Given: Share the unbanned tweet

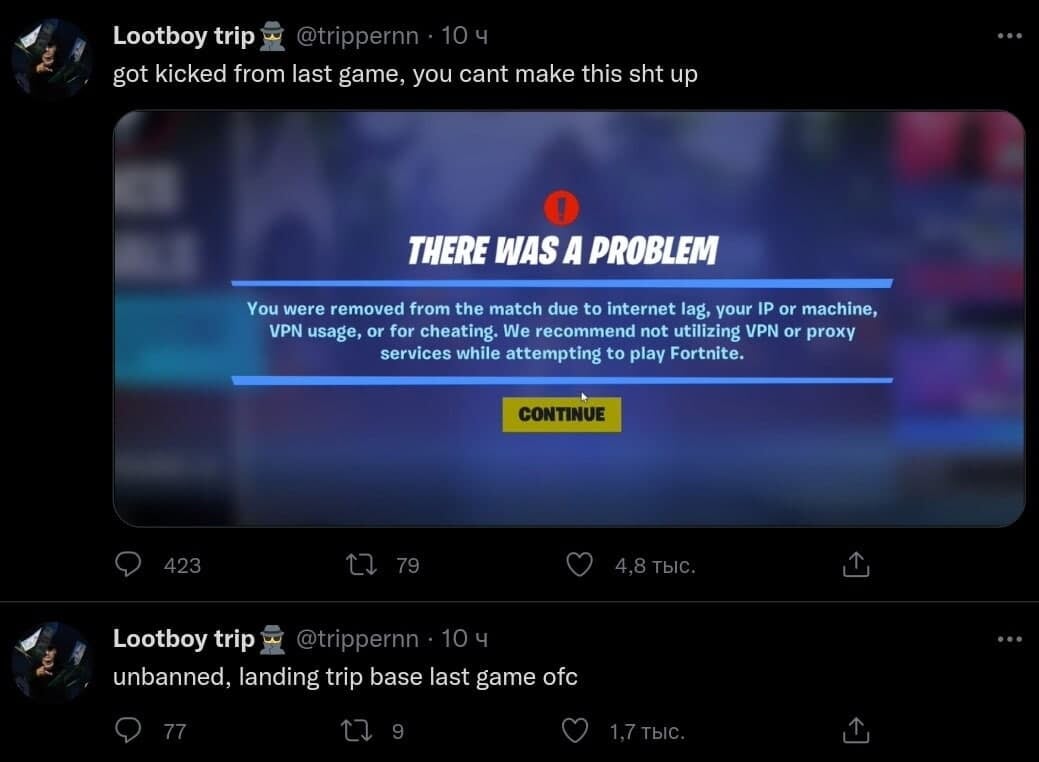Looking at the screenshot, I should click(855, 731).
